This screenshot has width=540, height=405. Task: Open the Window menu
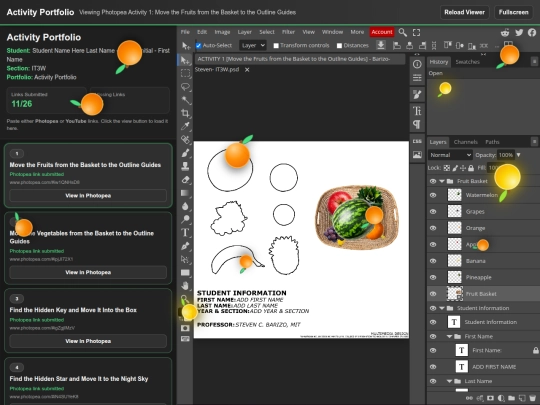click(332, 32)
